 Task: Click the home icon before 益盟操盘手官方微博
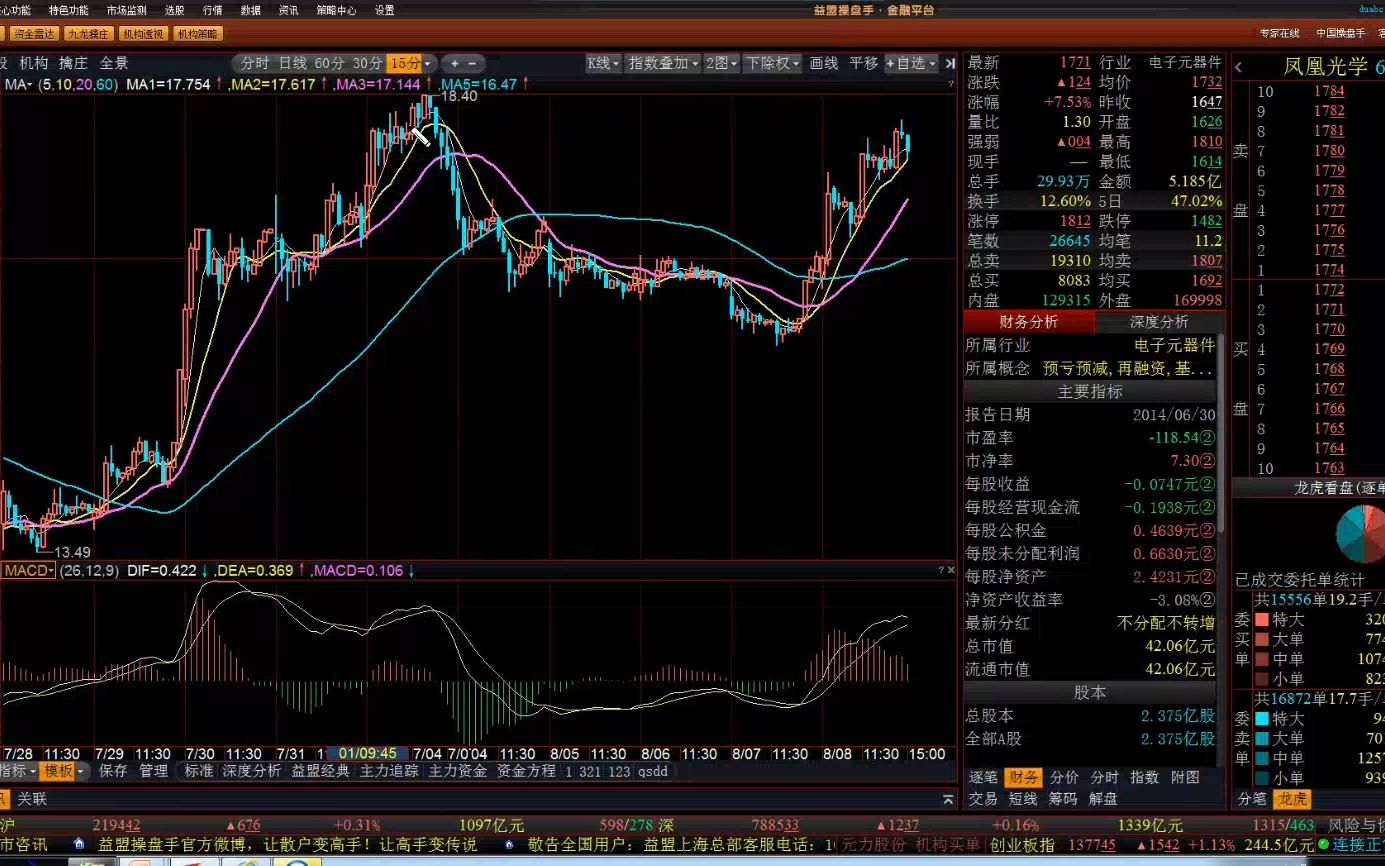pyautogui.click(x=79, y=844)
